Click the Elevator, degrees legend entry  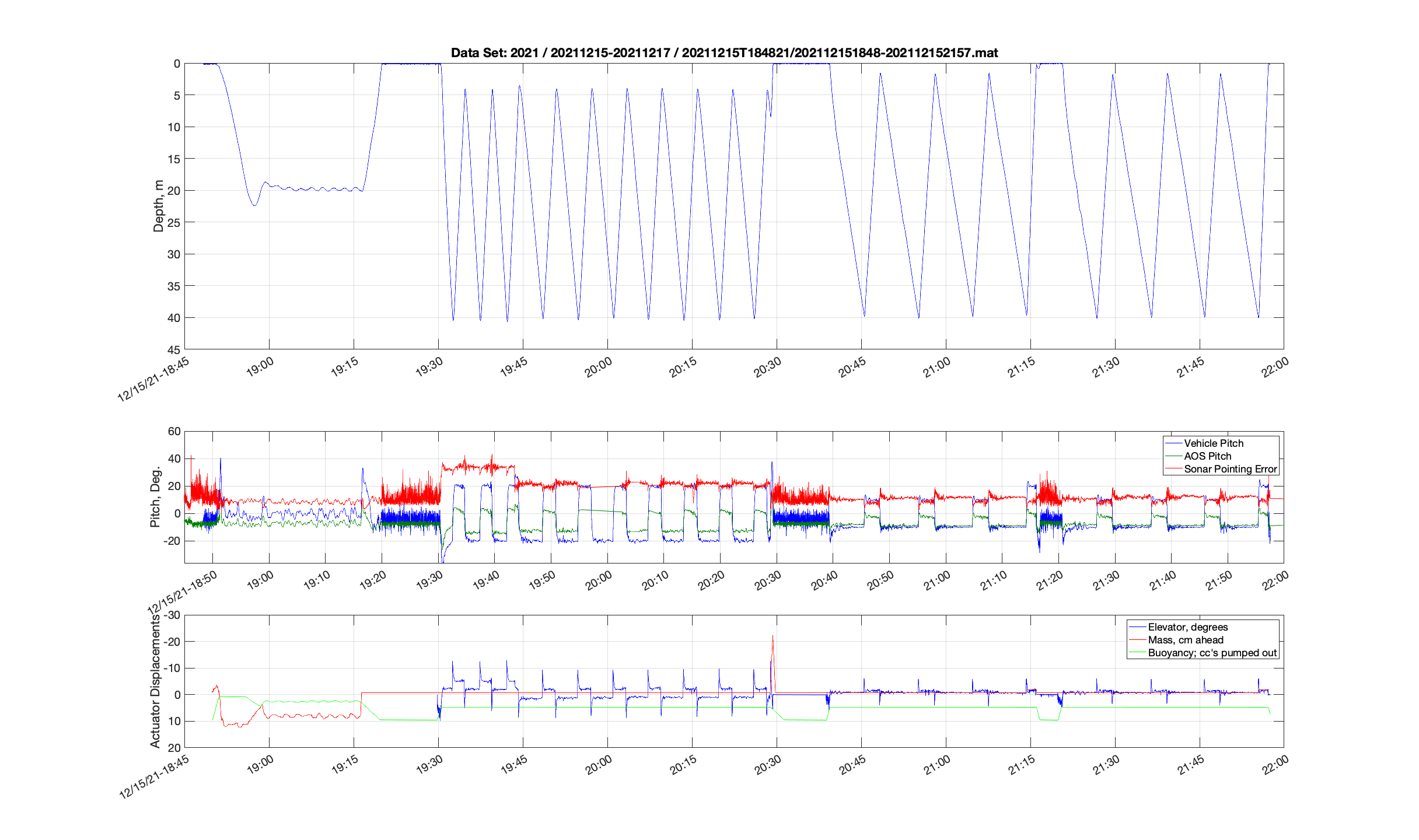[1188, 627]
